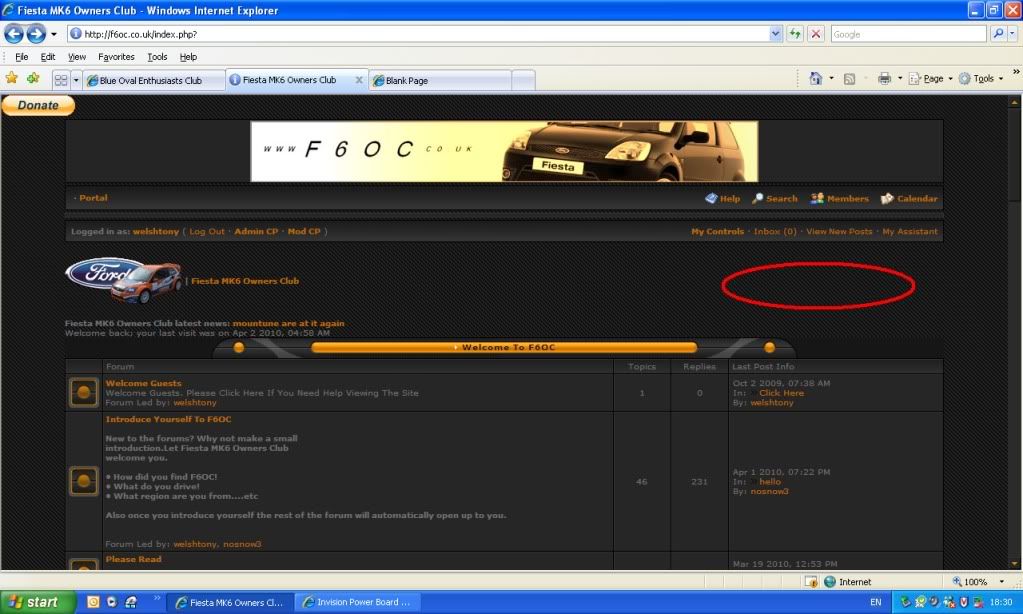
Task: Click the Stop loading icon
Action: point(816,34)
